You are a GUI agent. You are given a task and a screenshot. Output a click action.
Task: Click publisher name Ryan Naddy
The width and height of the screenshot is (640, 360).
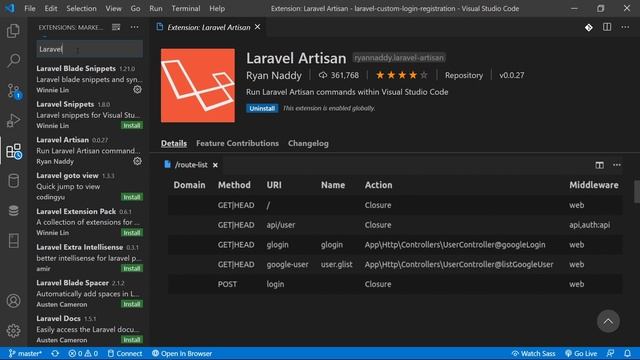274,76
